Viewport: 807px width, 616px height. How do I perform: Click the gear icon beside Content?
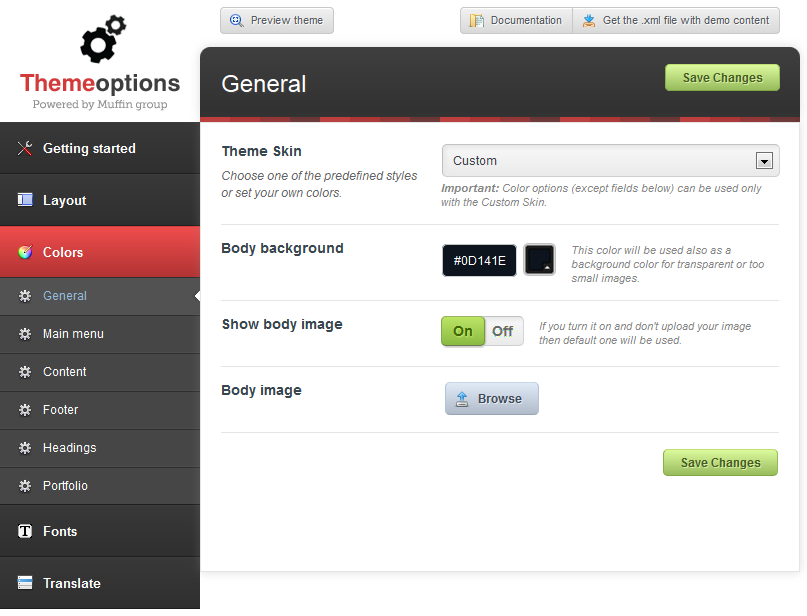coord(25,372)
